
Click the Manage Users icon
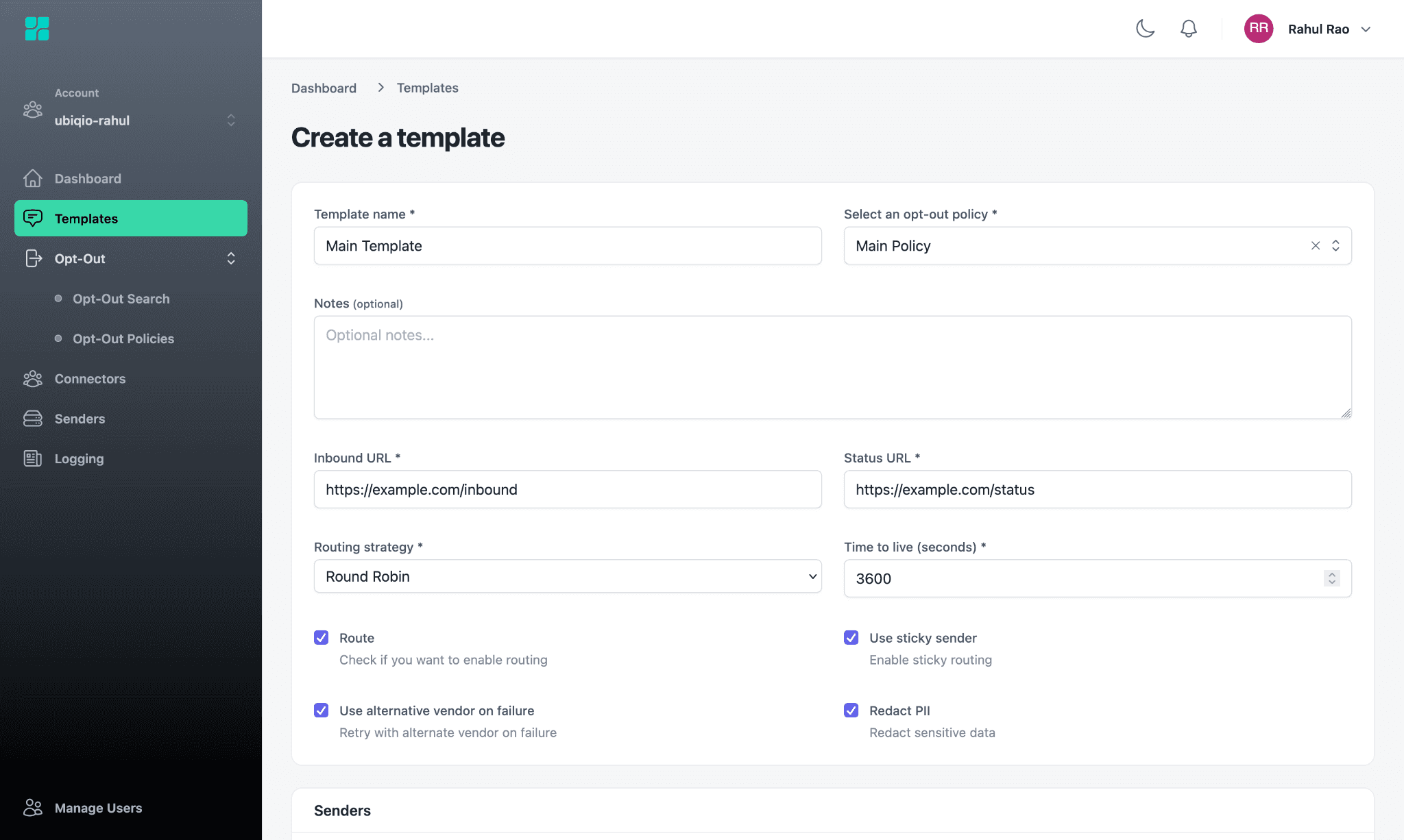pos(32,808)
